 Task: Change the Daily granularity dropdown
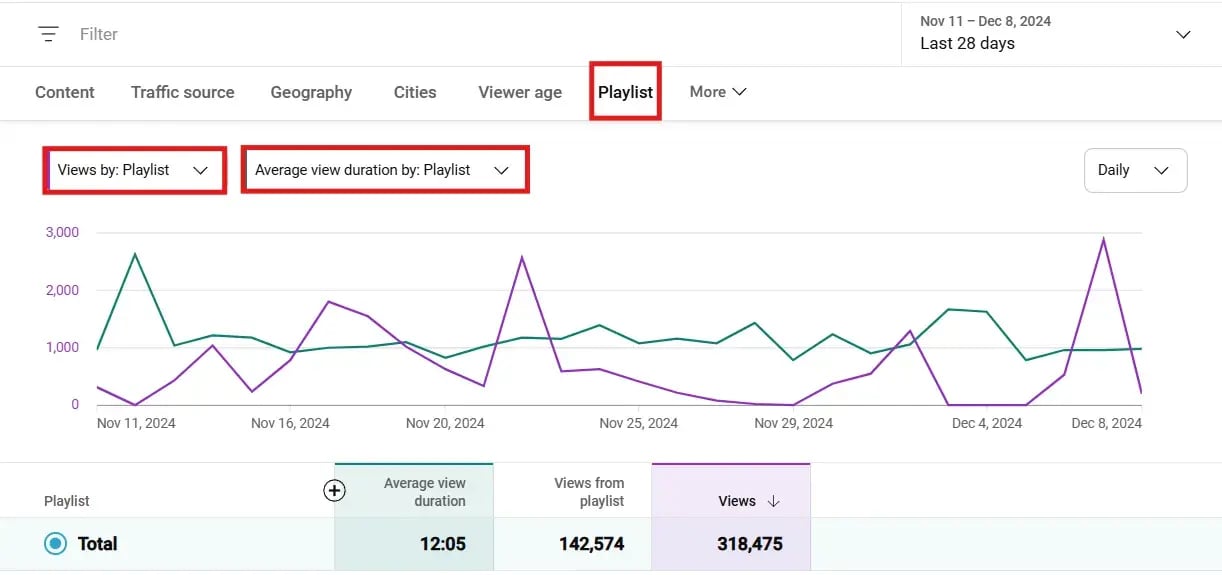tap(1134, 170)
